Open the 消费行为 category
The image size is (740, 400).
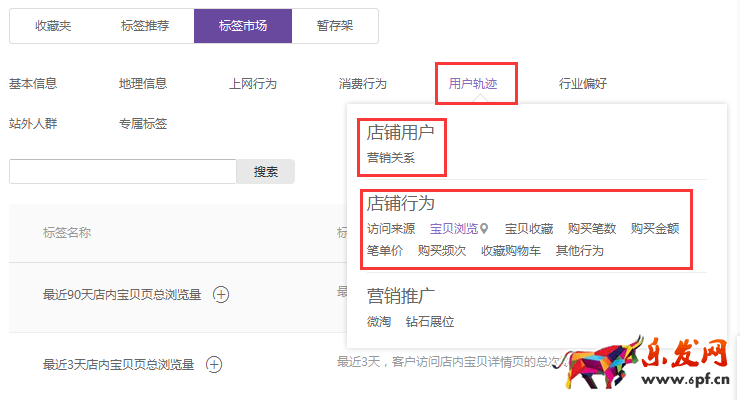362,84
